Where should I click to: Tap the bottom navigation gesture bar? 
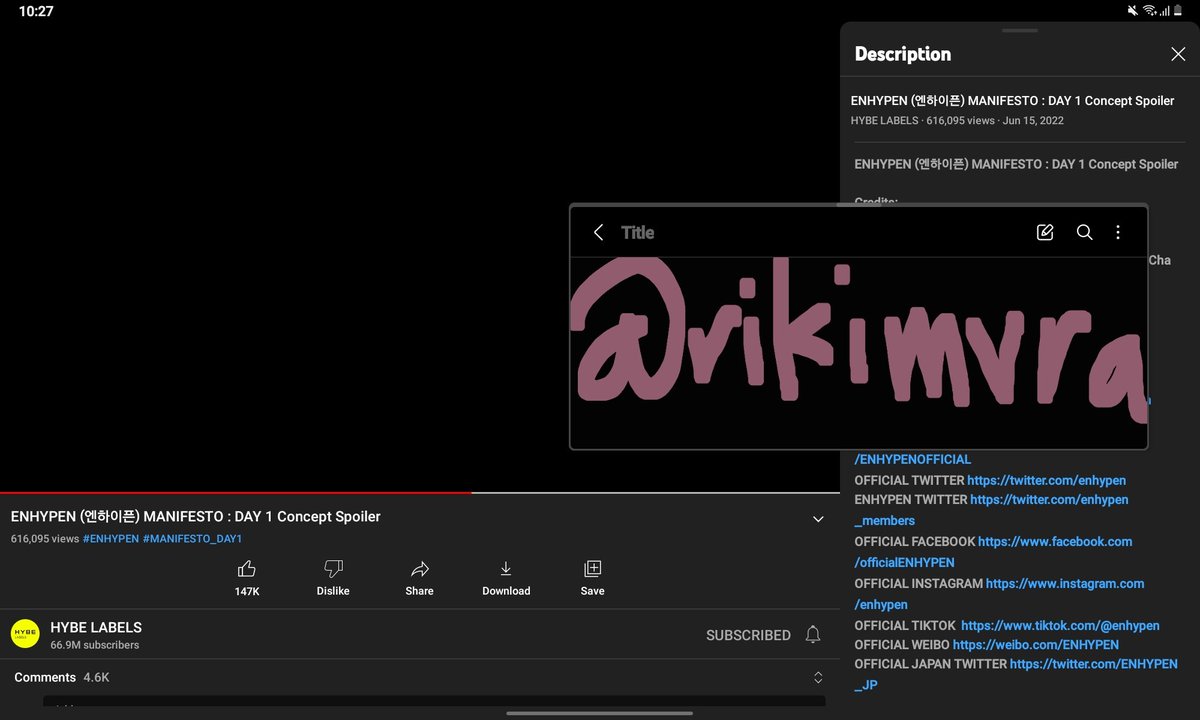(600, 713)
